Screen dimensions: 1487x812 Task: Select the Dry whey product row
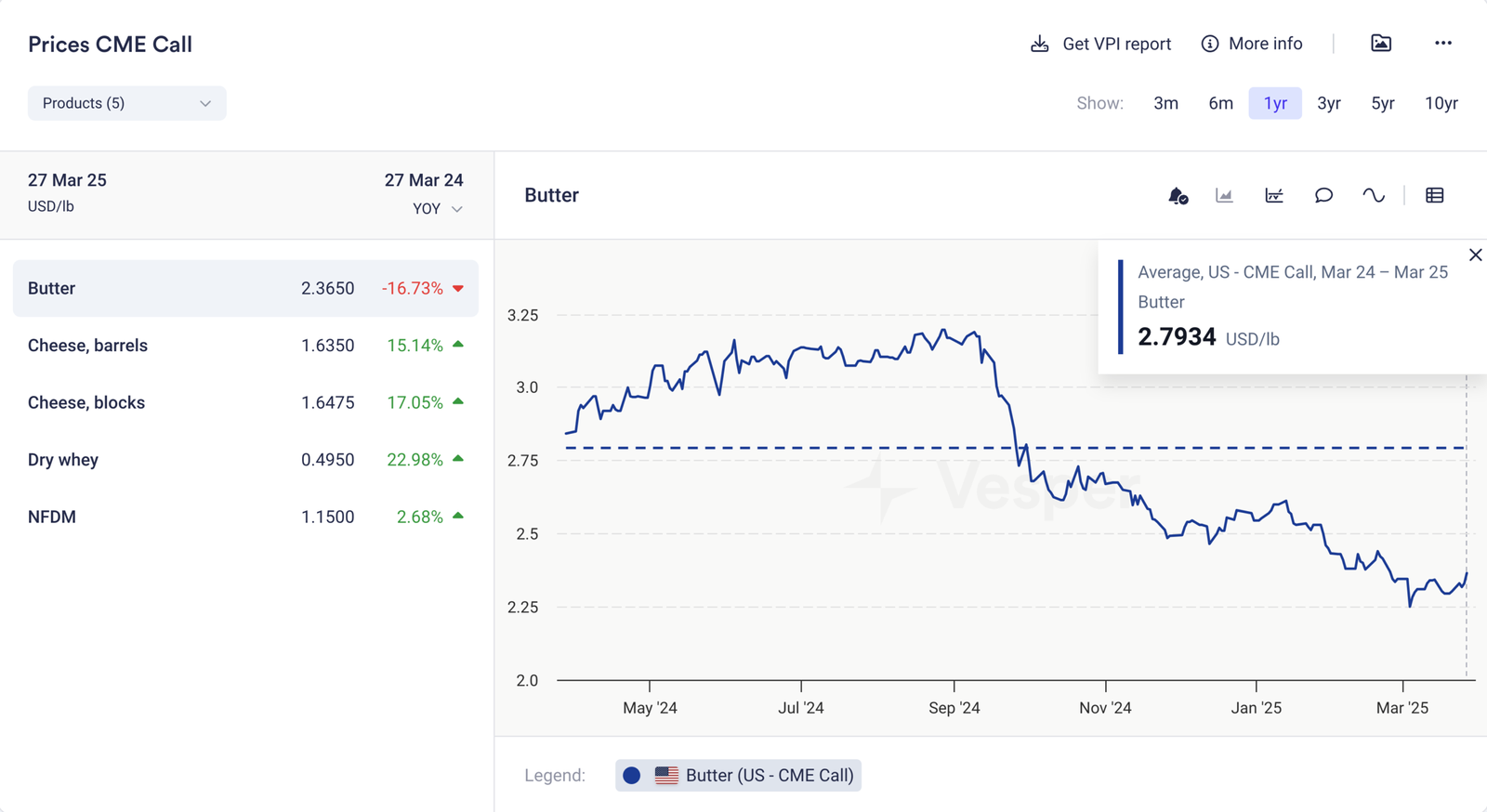(245, 460)
